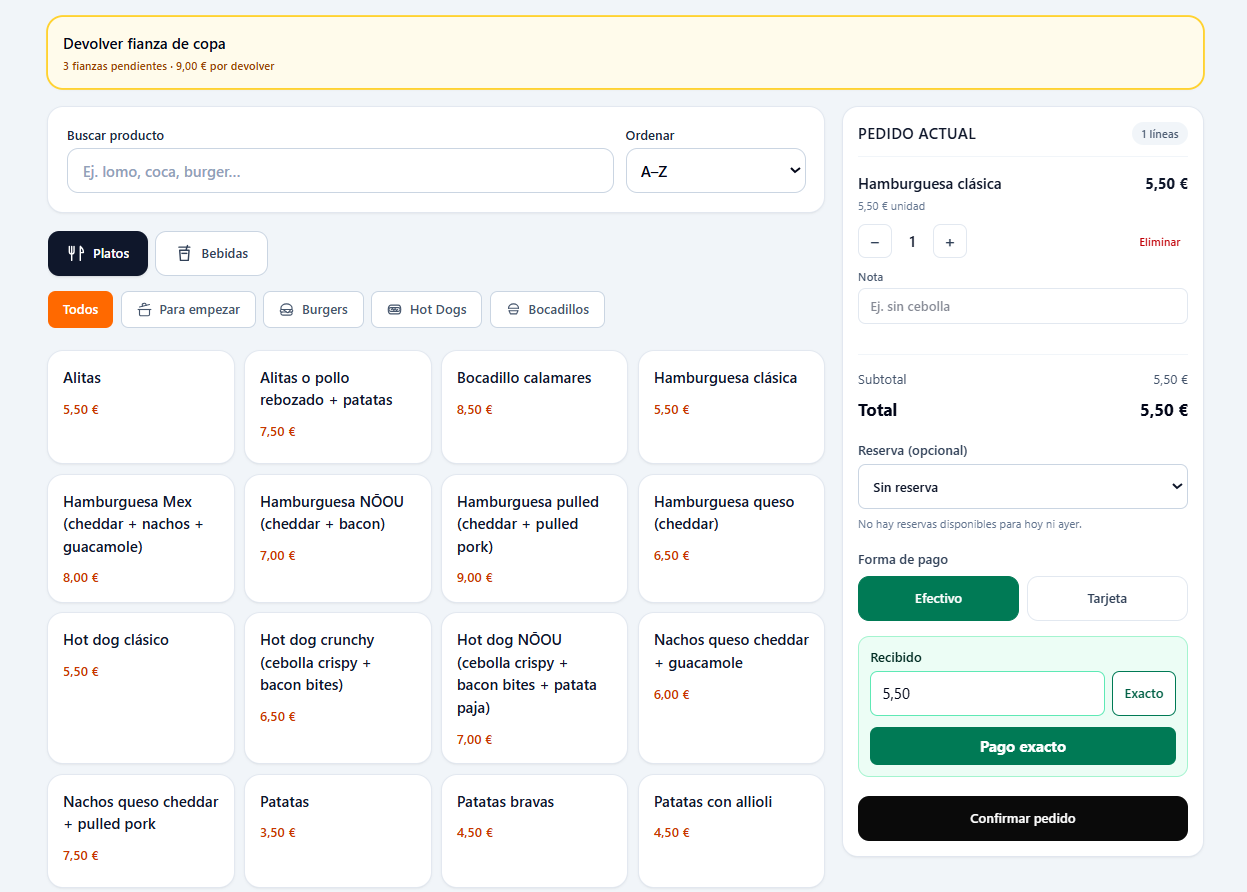
Task: Add Hamburguesa Mex to the order
Action: [x=141, y=539]
